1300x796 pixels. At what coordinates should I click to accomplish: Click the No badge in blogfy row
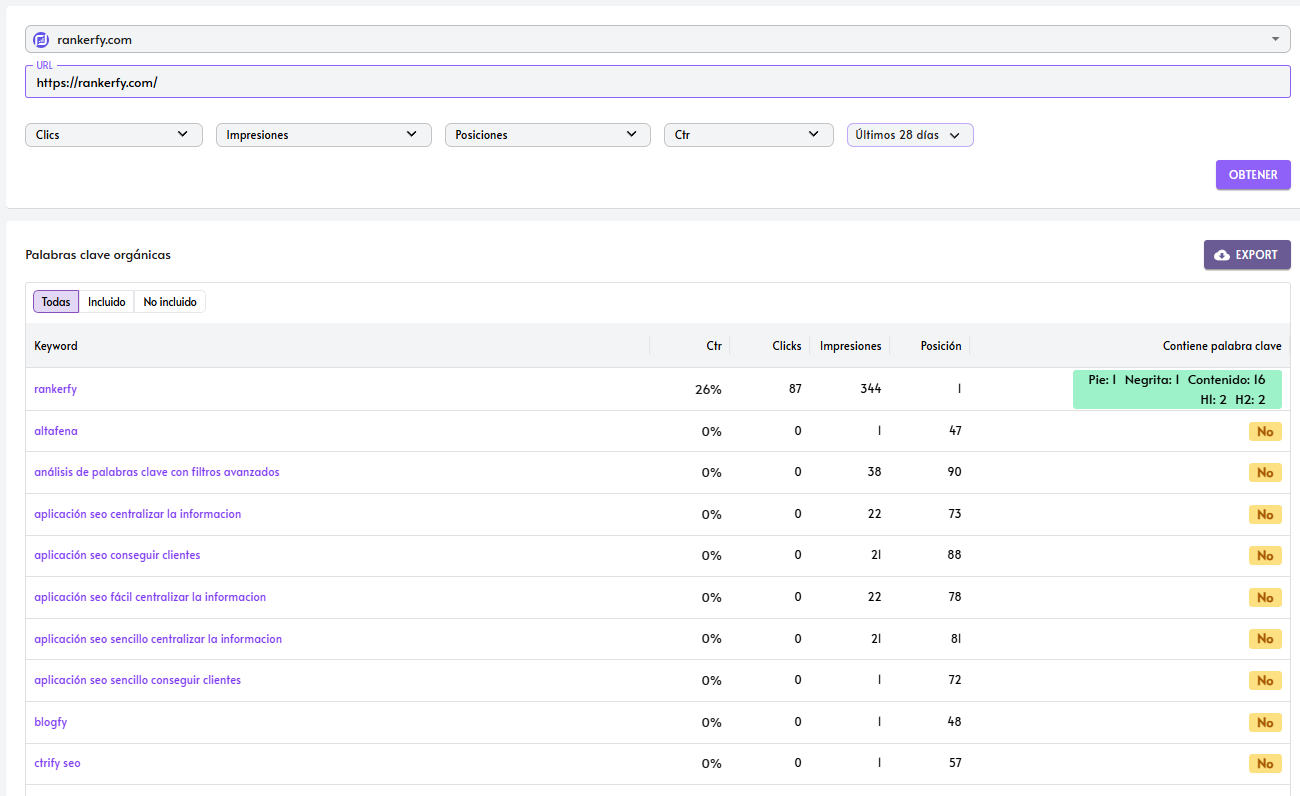click(1265, 722)
